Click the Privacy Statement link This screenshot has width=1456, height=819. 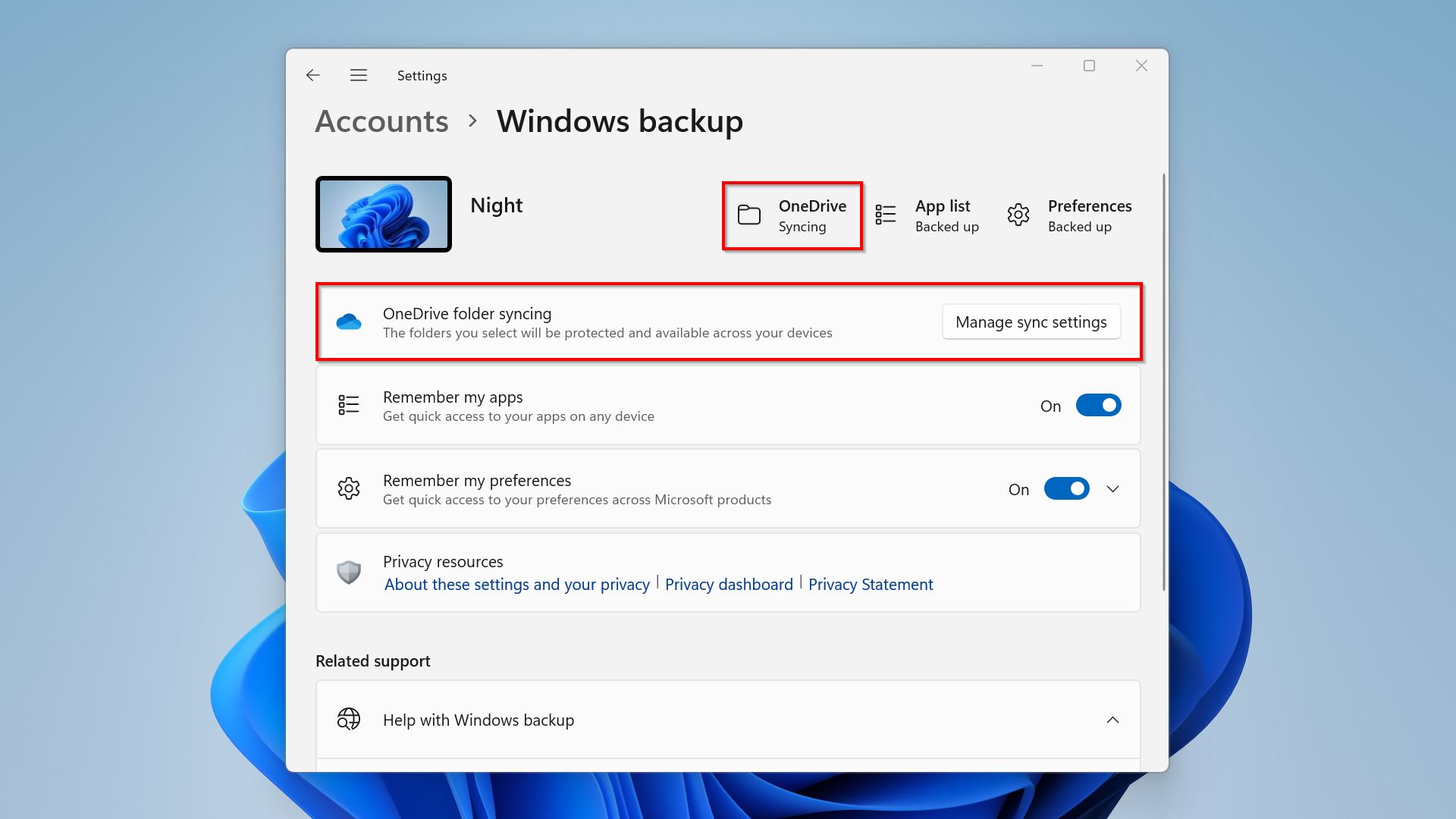870,584
